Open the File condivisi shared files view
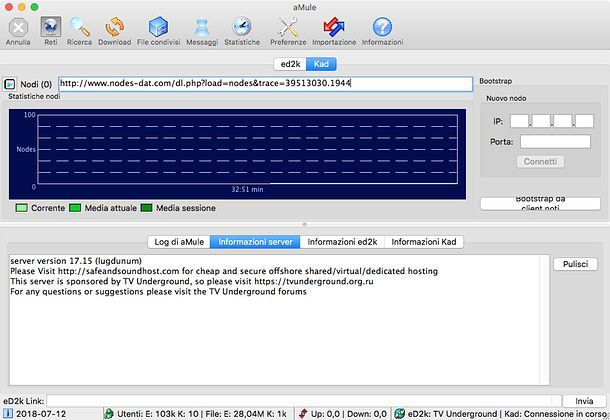This screenshot has width=610, height=420. pos(158,31)
